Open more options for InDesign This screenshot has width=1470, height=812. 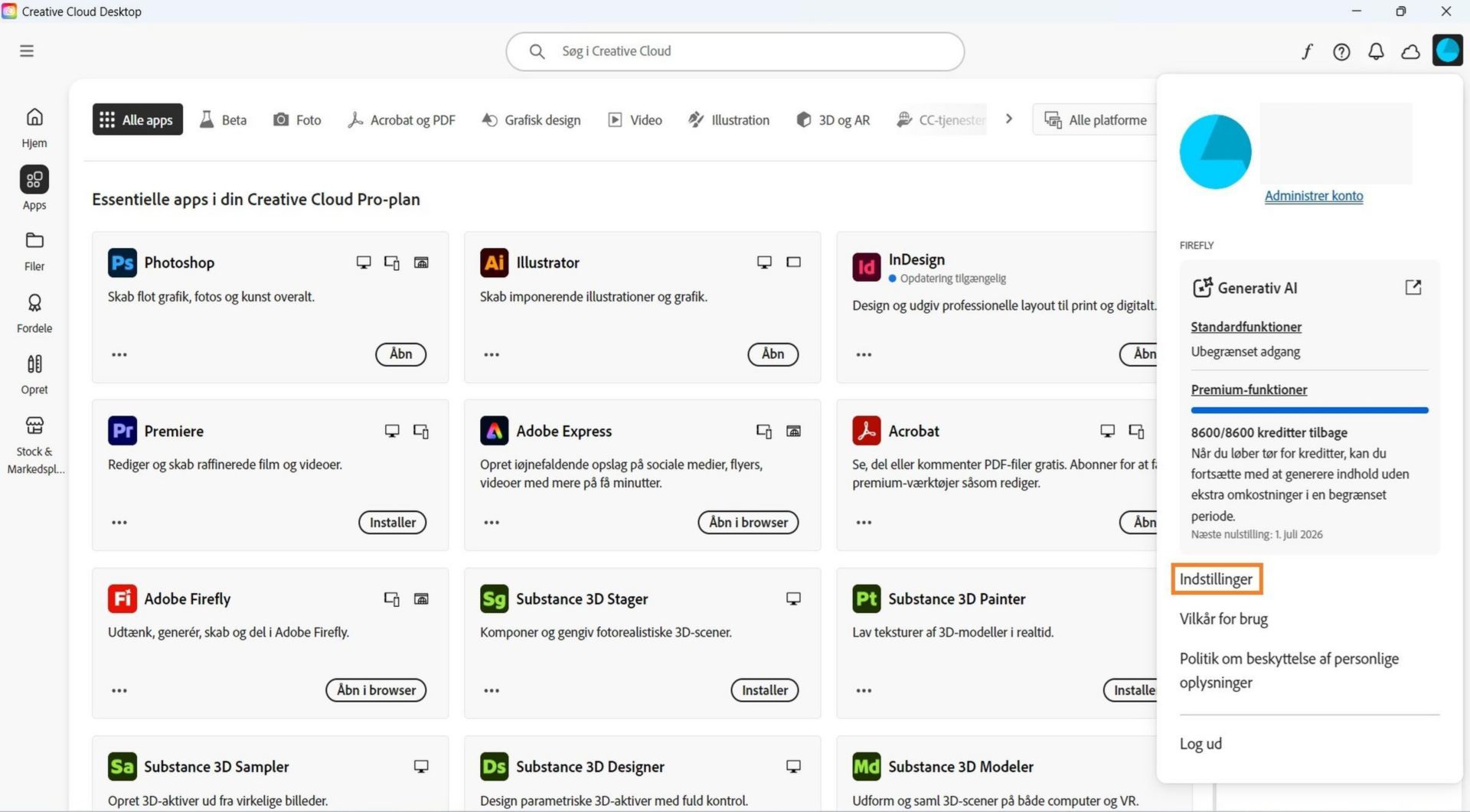(864, 354)
